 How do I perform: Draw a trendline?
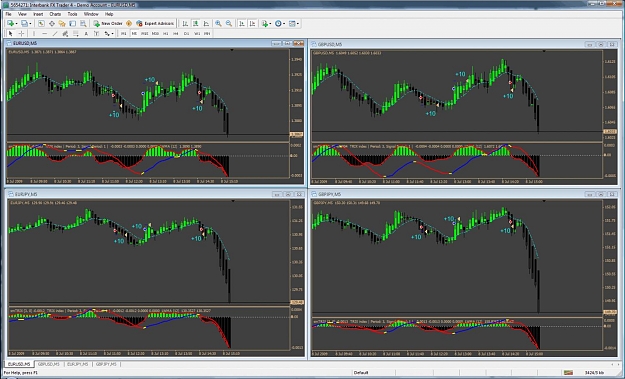tap(55, 33)
